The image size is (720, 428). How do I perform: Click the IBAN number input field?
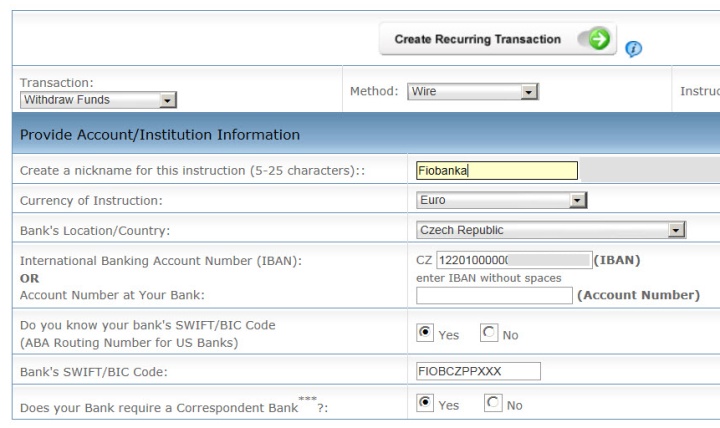[514, 261]
